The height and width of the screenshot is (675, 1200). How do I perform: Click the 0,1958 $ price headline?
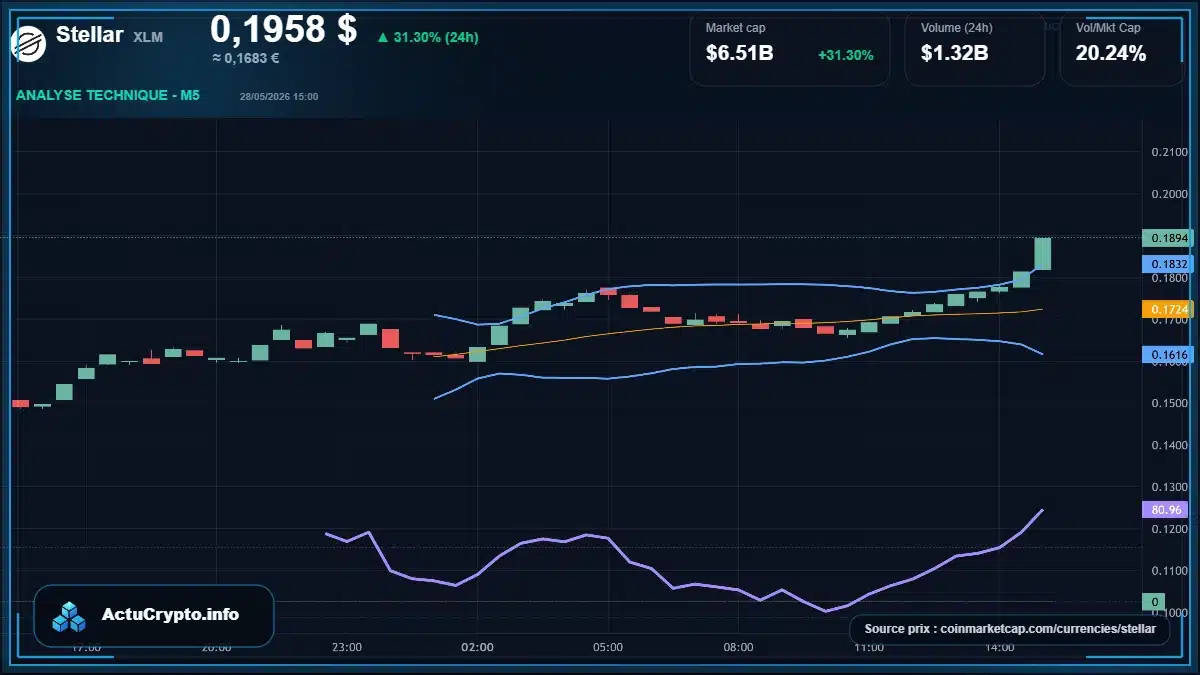click(x=283, y=28)
